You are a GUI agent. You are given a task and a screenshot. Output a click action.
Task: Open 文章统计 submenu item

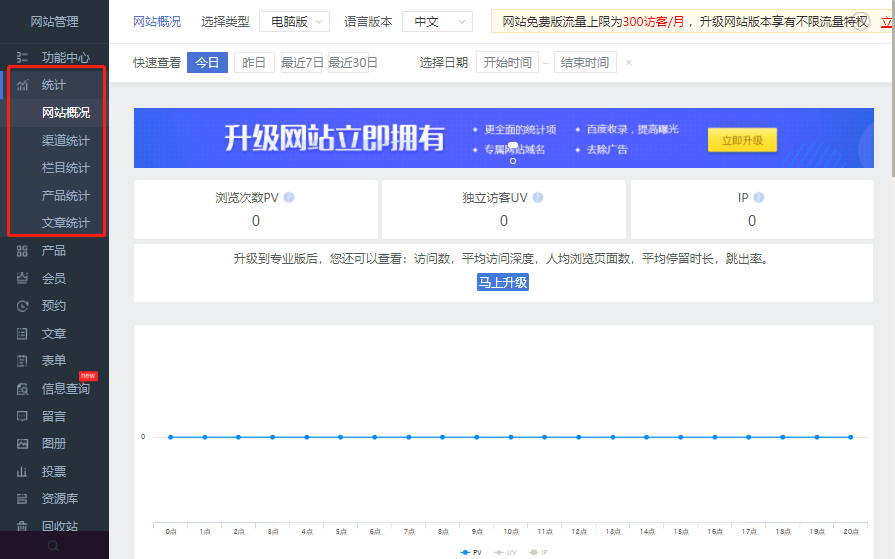(x=66, y=223)
